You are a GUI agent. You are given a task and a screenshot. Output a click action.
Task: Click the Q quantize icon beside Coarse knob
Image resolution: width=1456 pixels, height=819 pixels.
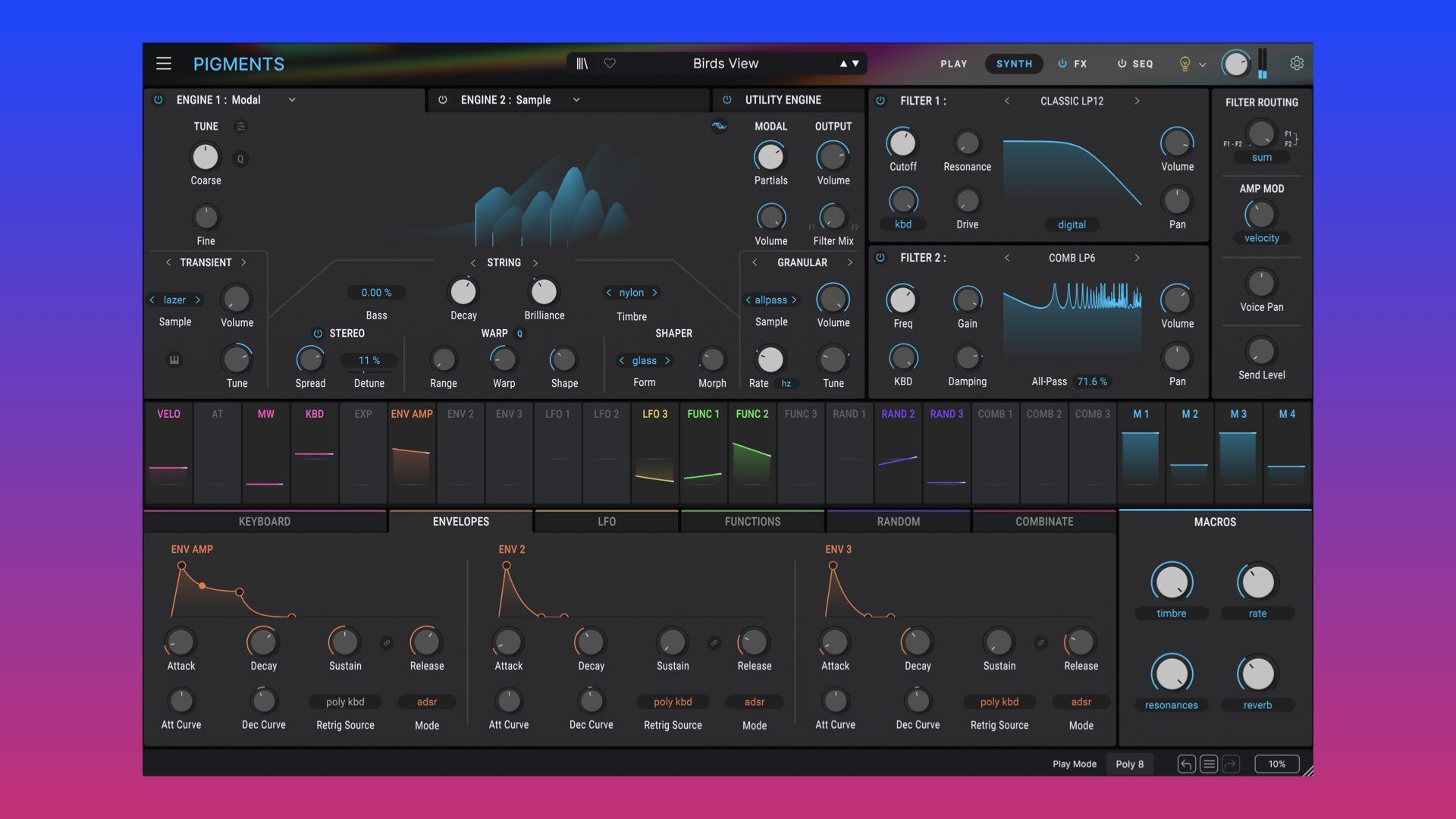tap(240, 159)
